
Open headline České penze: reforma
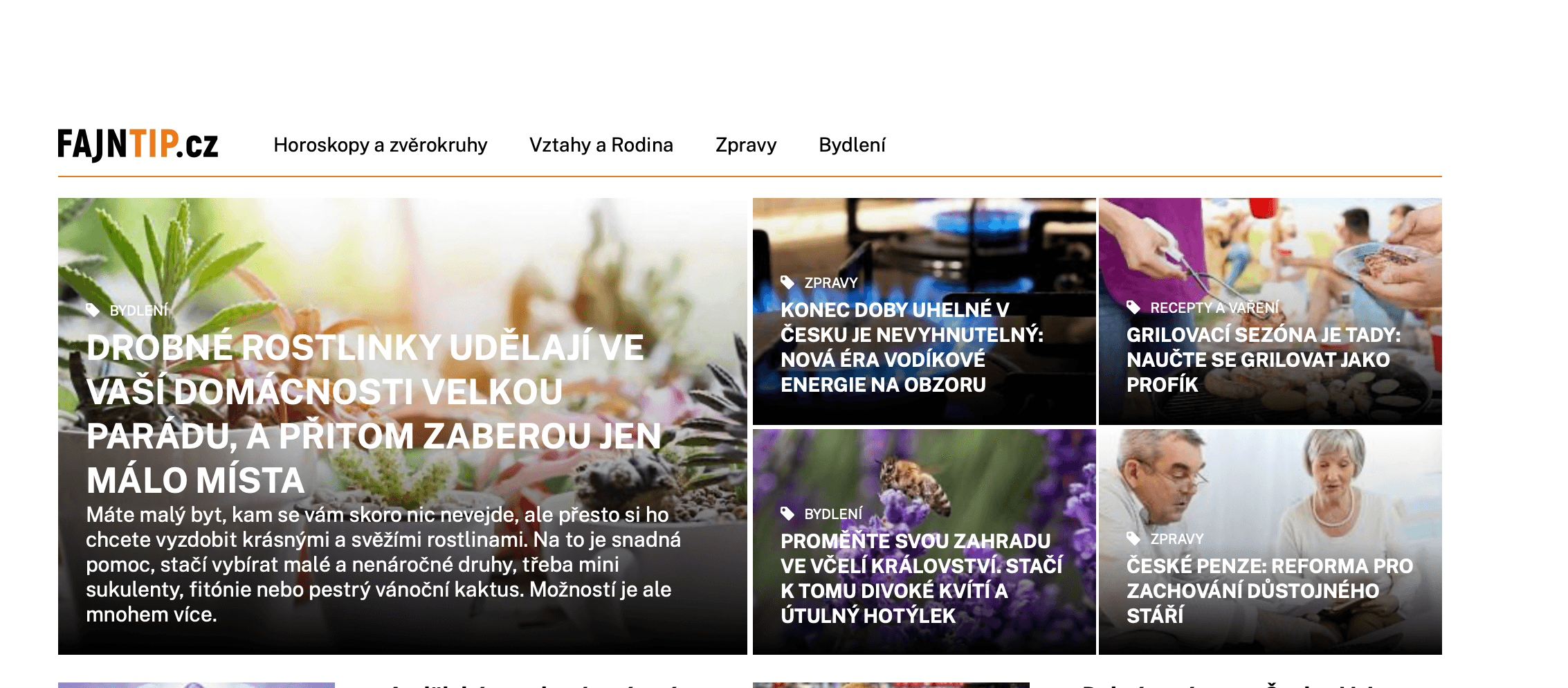(x=1270, y=590)
